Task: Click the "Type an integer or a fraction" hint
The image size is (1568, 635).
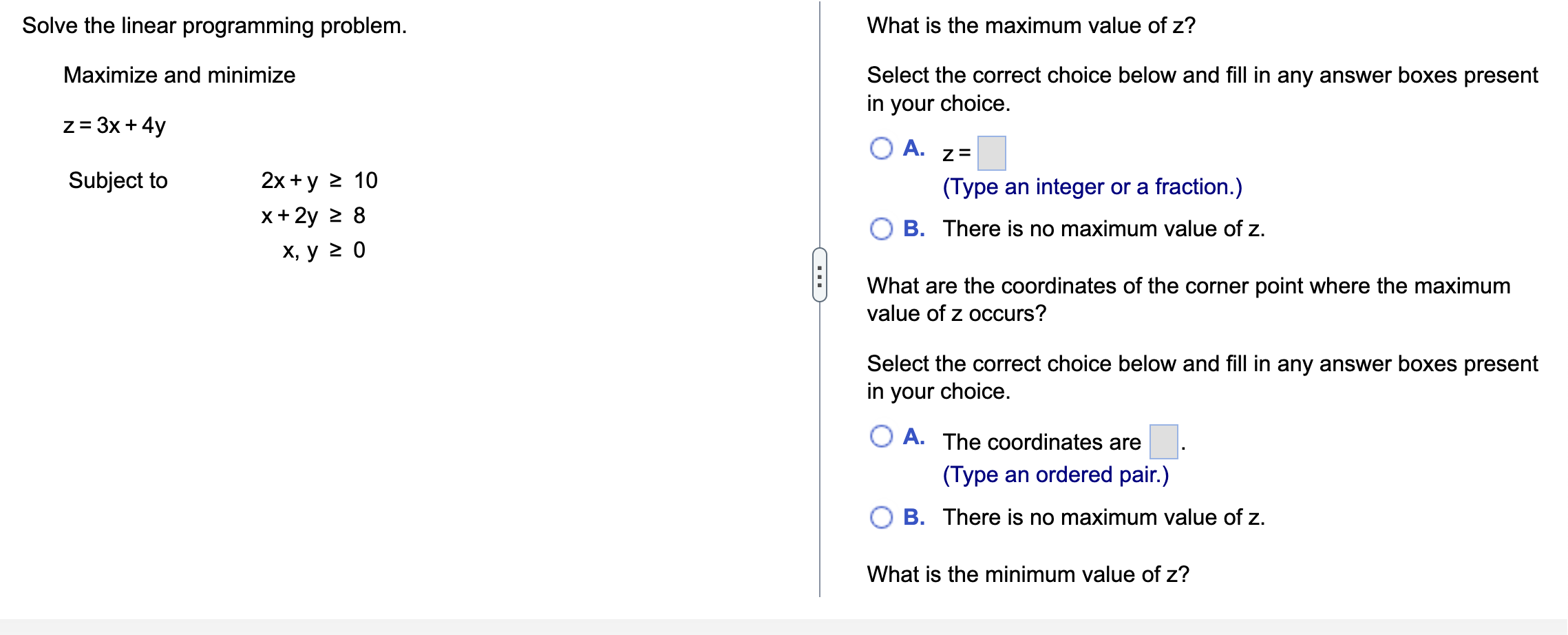Action: [x=1092, y=187]
